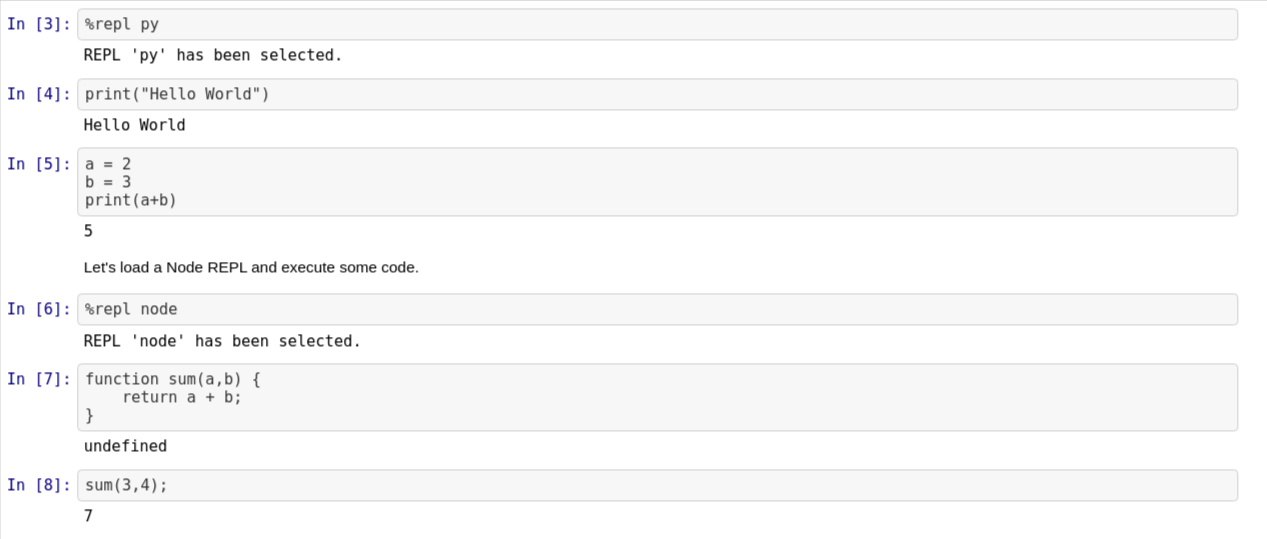
Task: Click the output value 5
Action: click(88, 231)
